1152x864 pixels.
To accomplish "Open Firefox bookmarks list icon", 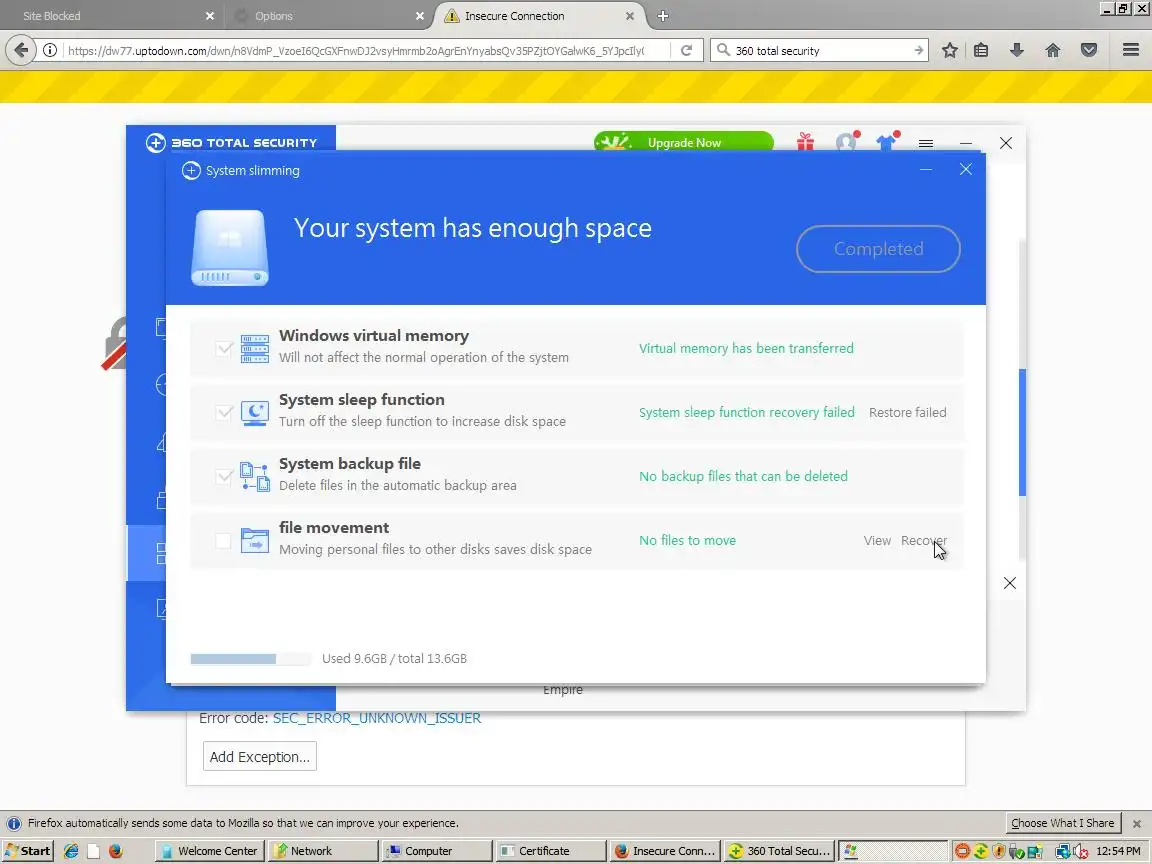I will coord(981,50).
